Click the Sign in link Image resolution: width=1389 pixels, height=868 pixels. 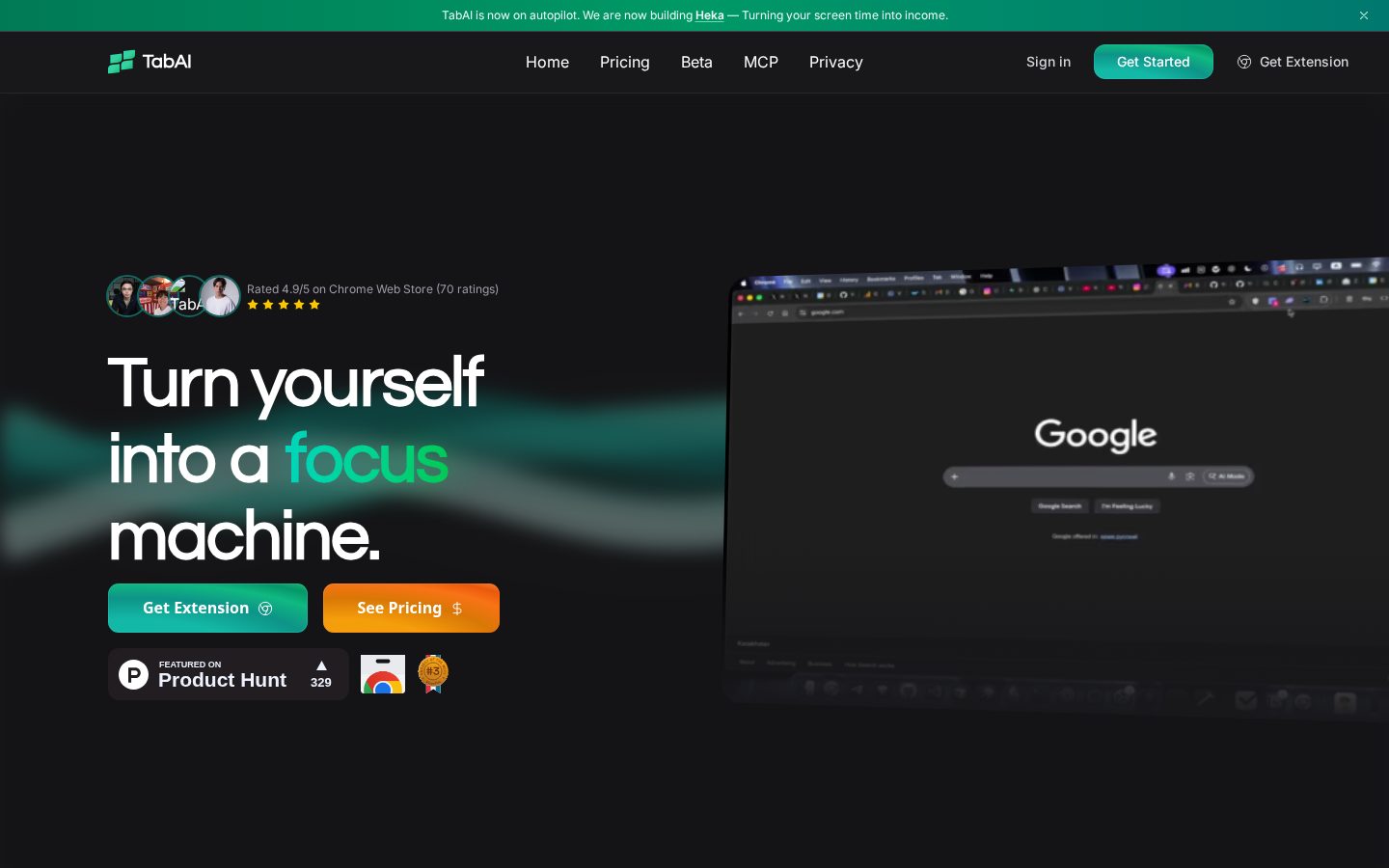[x=1049, y=62]
